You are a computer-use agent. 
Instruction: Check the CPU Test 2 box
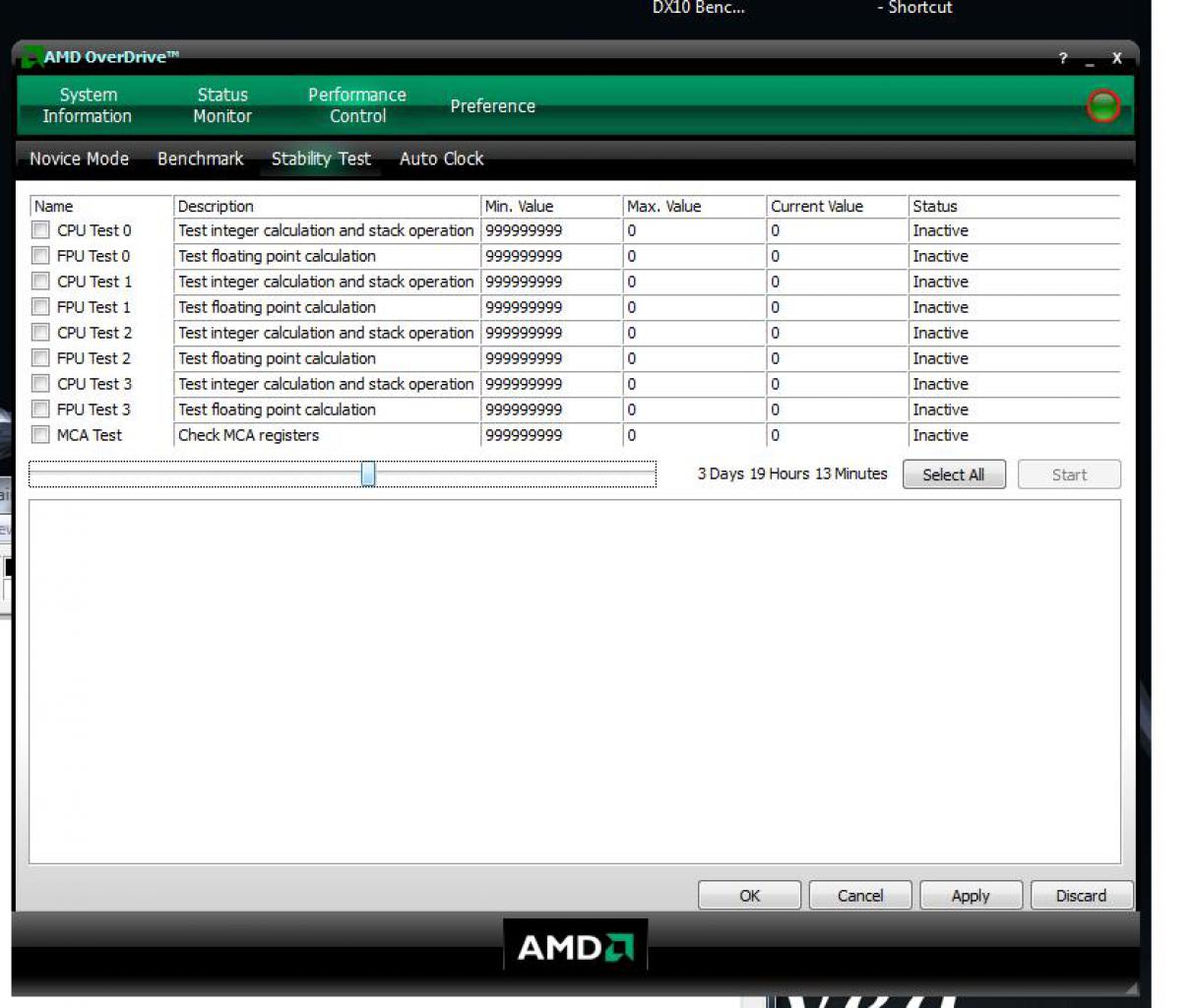pos(40,333)
